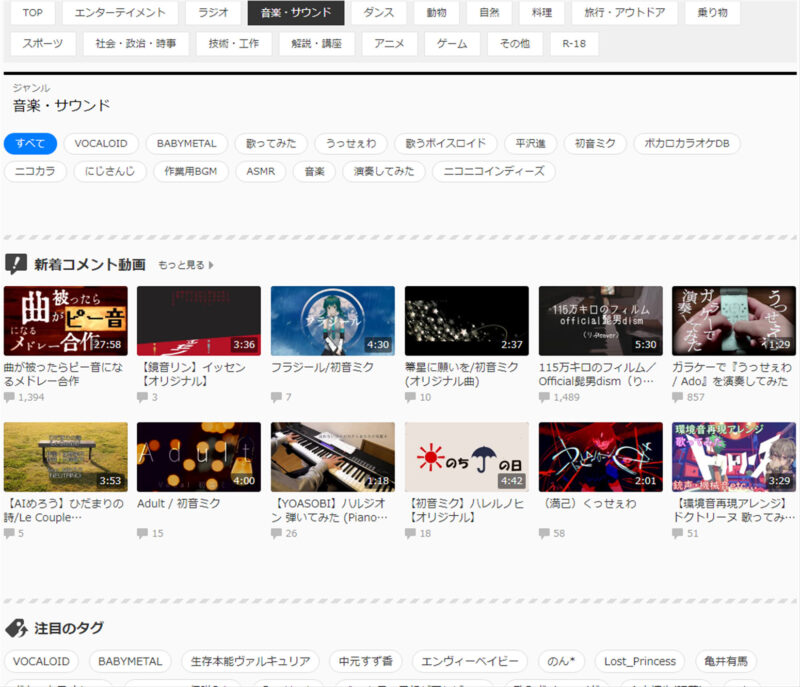The image size is (800, 687).
Task: Open the 乗り物 genre tab
Action: coord(713,13)
